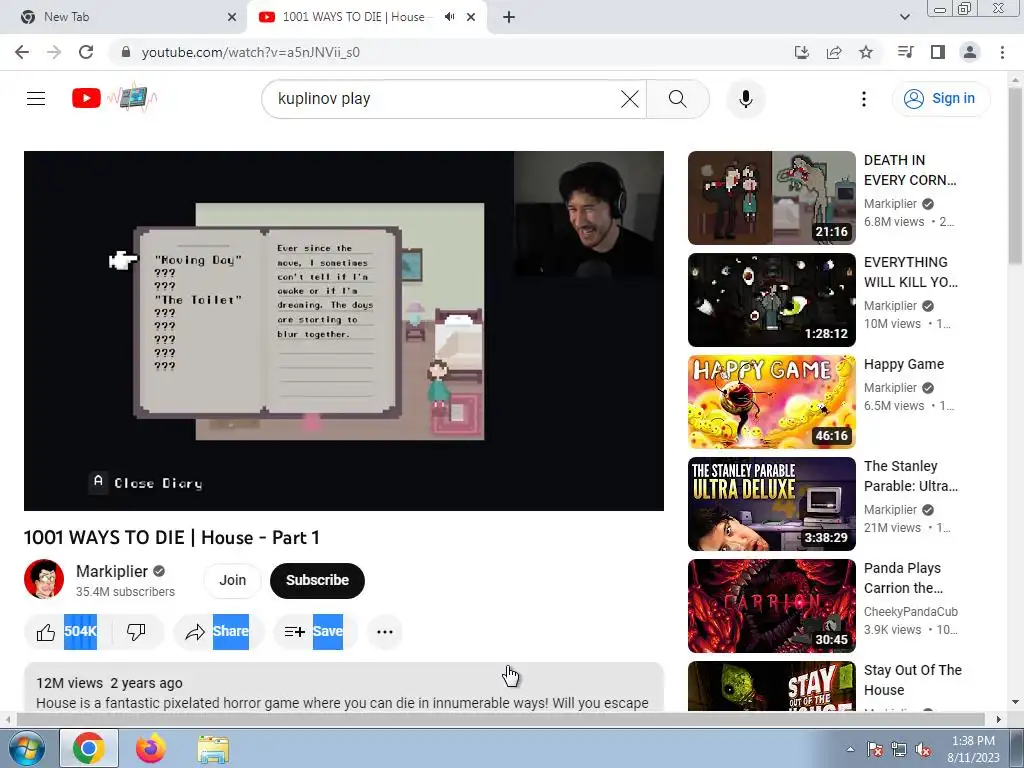Mute tab via speaker icon on tab
This screenshot has height=768, width=1024.
click(x=450, y=17)
